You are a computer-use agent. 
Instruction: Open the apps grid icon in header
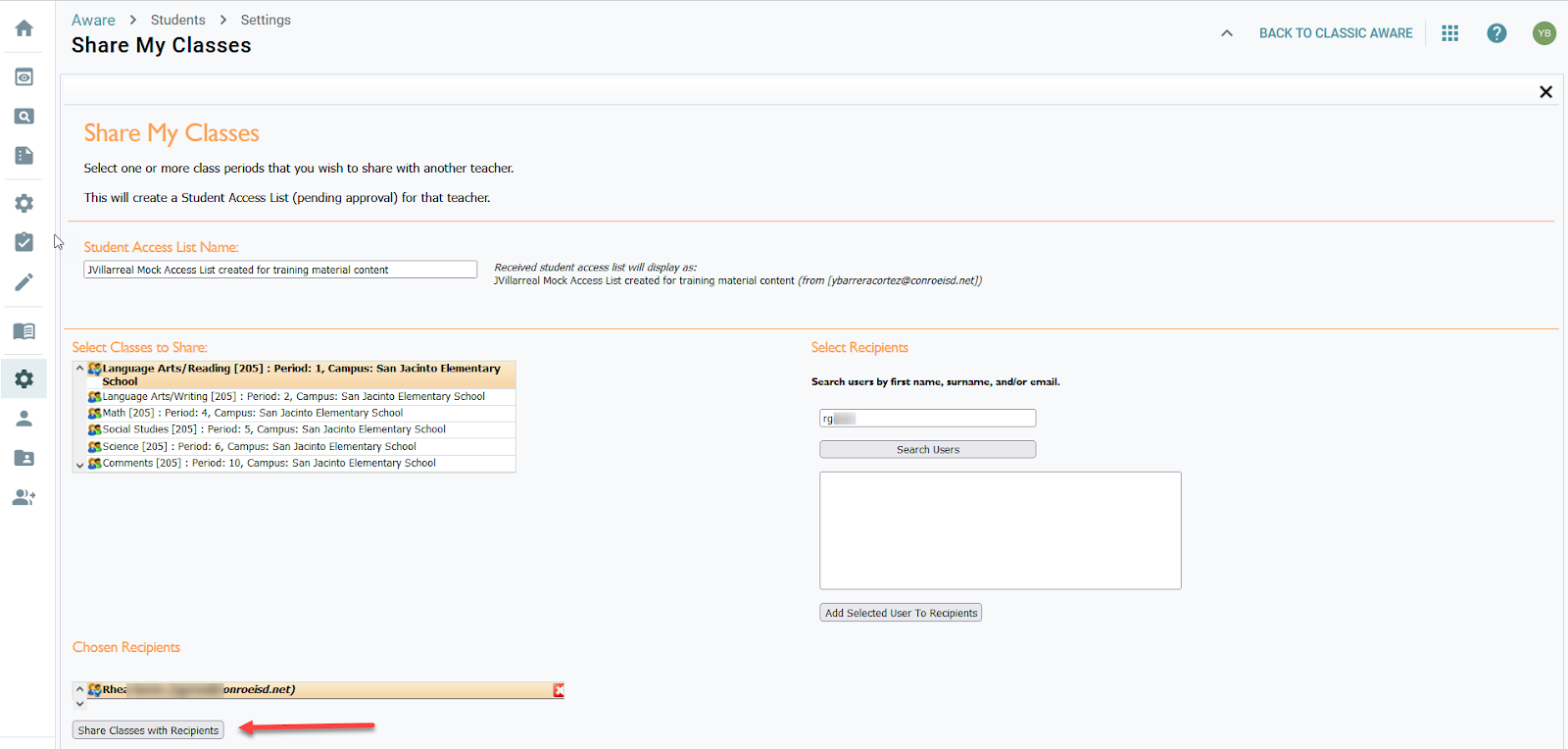click(1450, 33)
